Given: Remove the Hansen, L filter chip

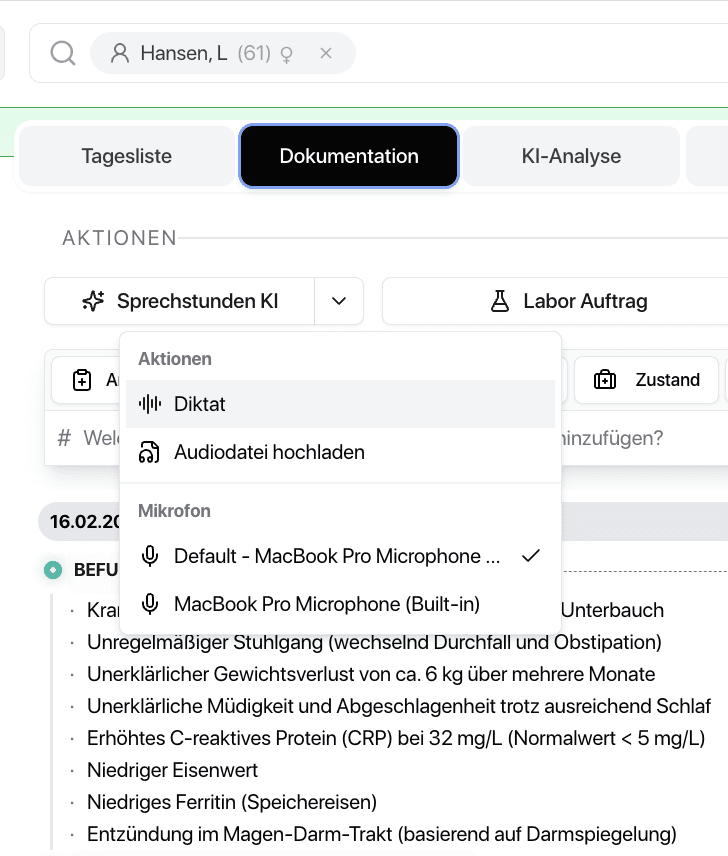Looking at the screenshot, I should click(325, 53).
